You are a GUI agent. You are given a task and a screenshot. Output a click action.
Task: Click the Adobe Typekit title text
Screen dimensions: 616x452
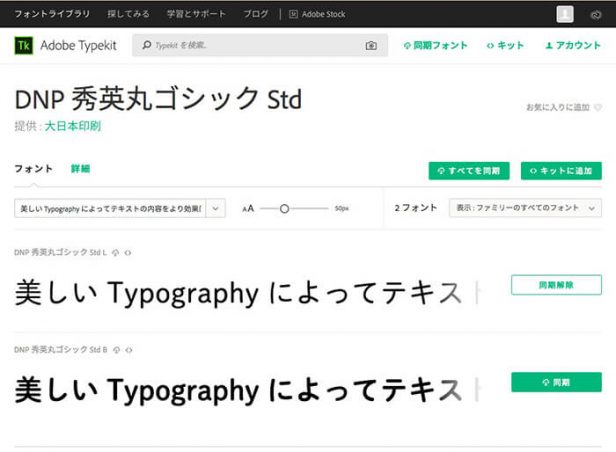click(78, 46)
